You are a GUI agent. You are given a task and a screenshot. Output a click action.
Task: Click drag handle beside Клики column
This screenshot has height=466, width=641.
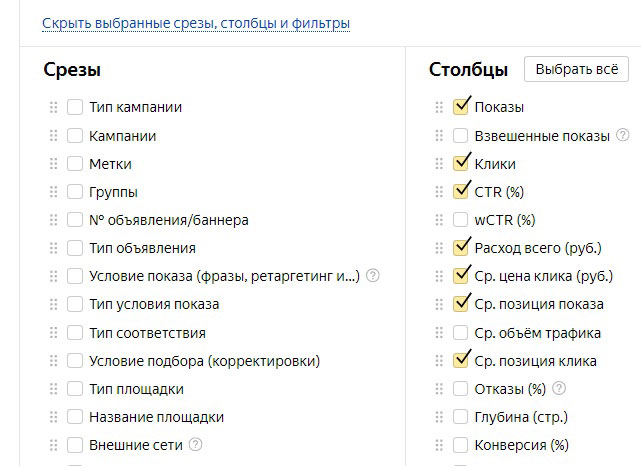point(438,163)
